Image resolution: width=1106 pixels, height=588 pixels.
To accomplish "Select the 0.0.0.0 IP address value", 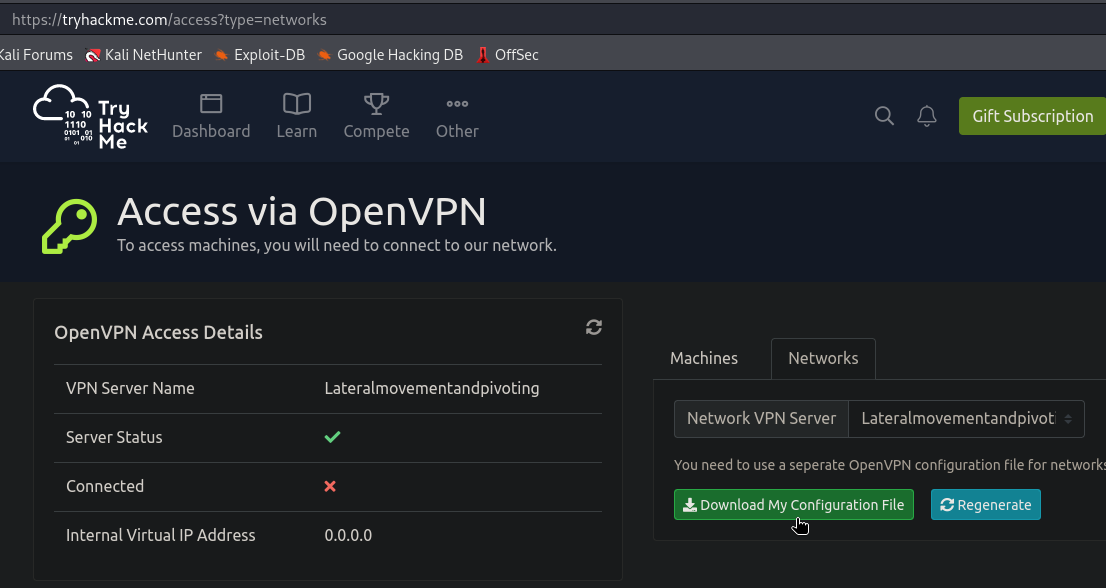I will point(348,535).
